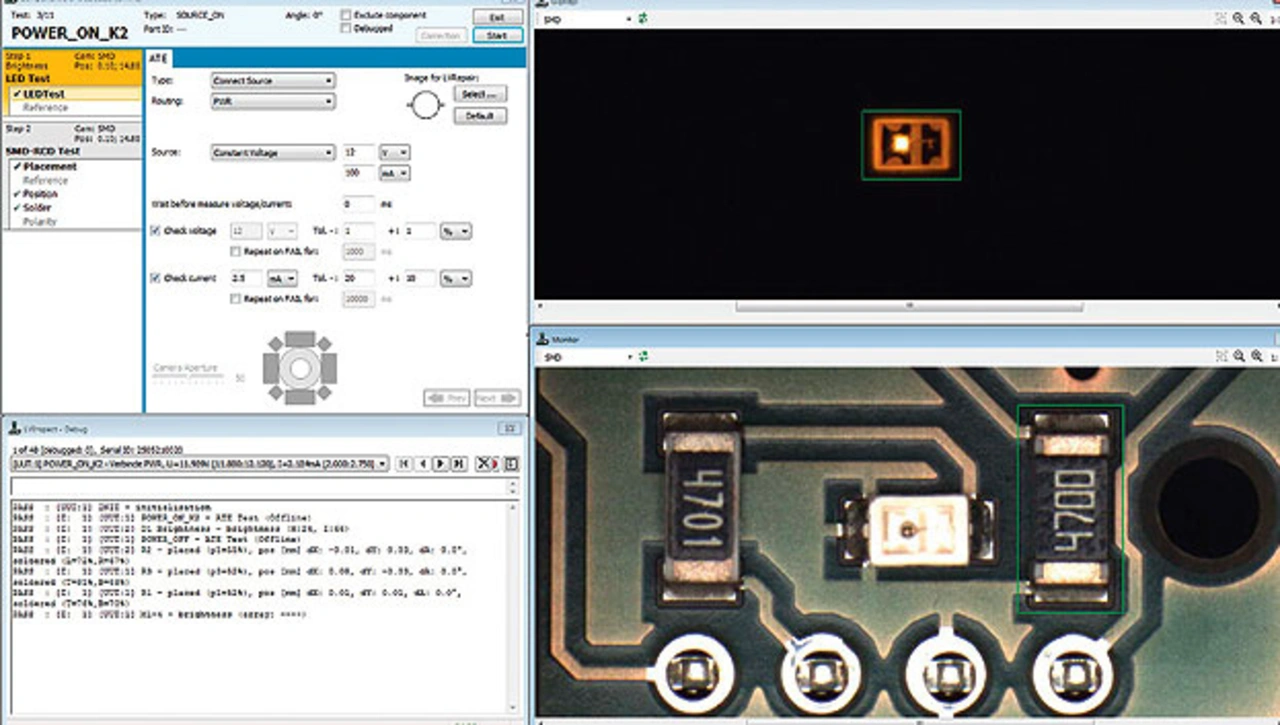Image resolution: width=1280 pixels, height=725 pixels.
Task: Select Placement in SMD-RCD Test step
Action: click(x=50, y=167)
